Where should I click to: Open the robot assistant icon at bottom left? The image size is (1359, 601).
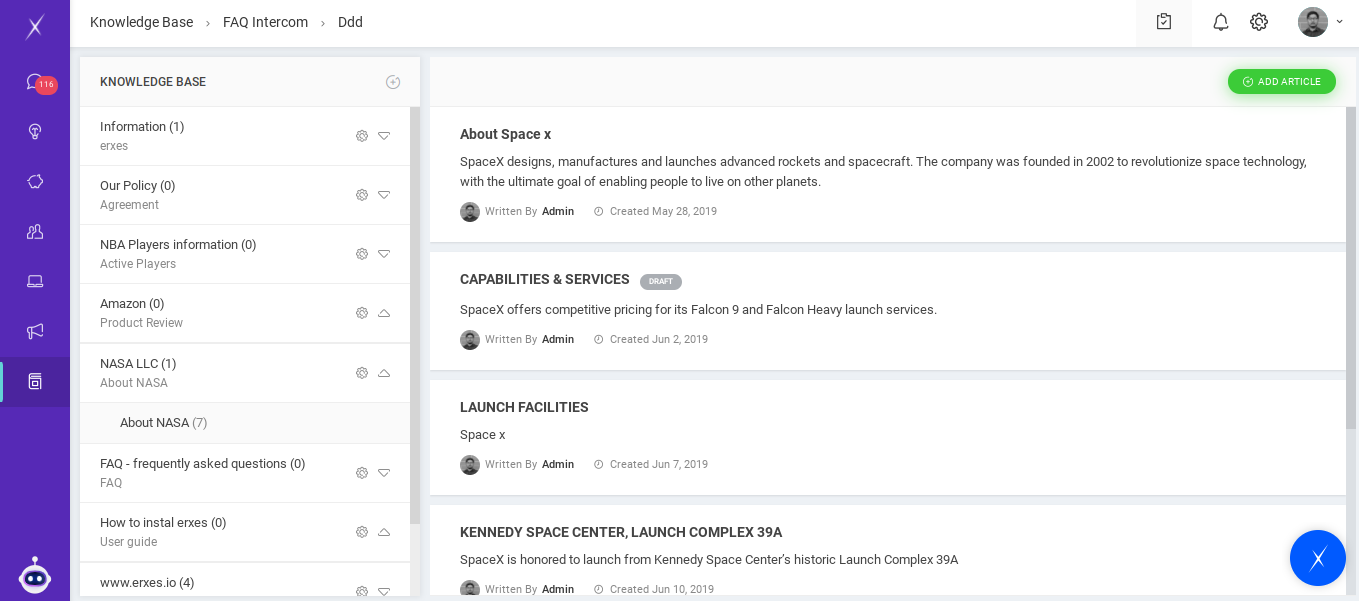click(x=35, y=575)
